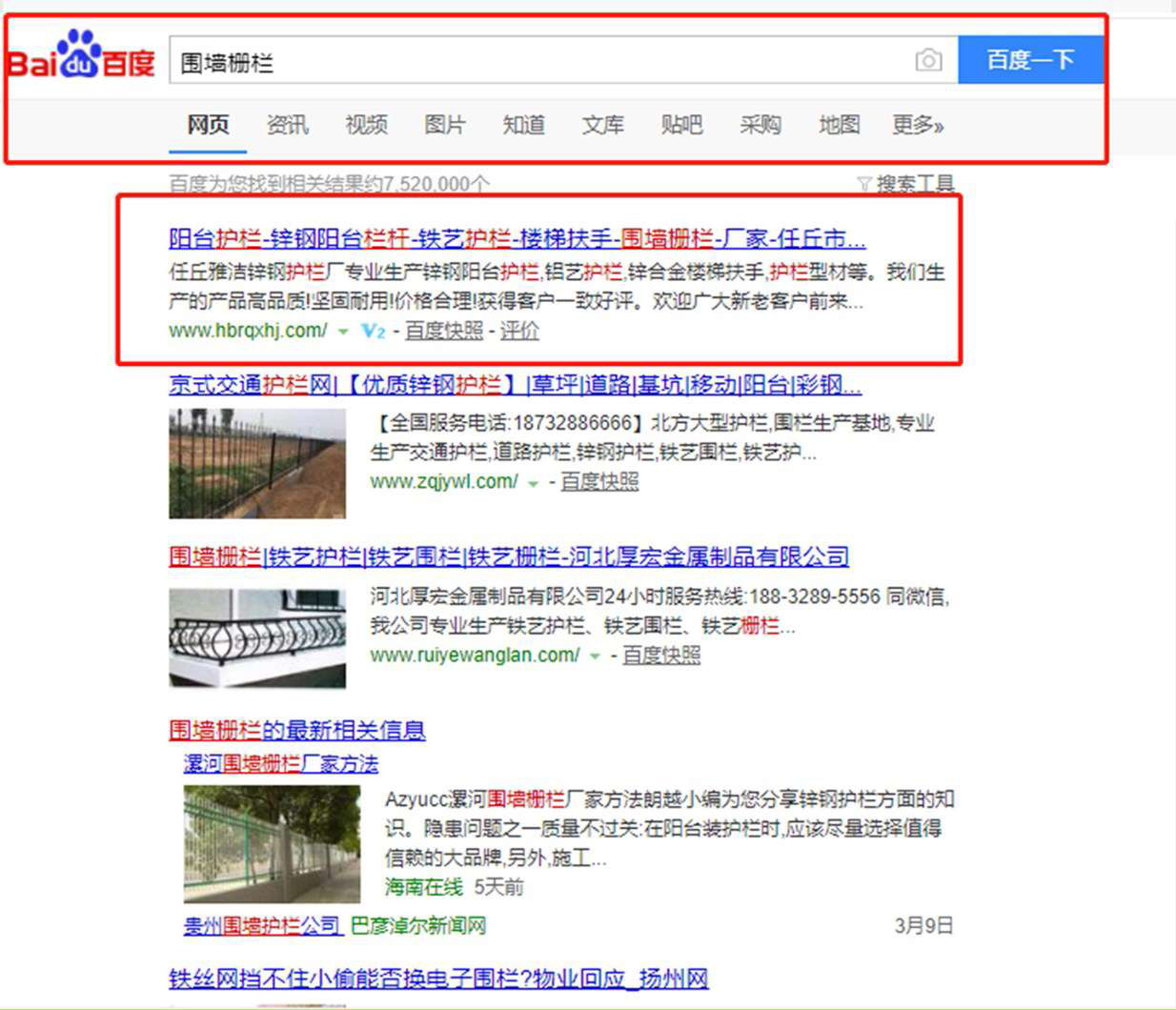Click the 海南在线 source text

click(x=424, y=887)
